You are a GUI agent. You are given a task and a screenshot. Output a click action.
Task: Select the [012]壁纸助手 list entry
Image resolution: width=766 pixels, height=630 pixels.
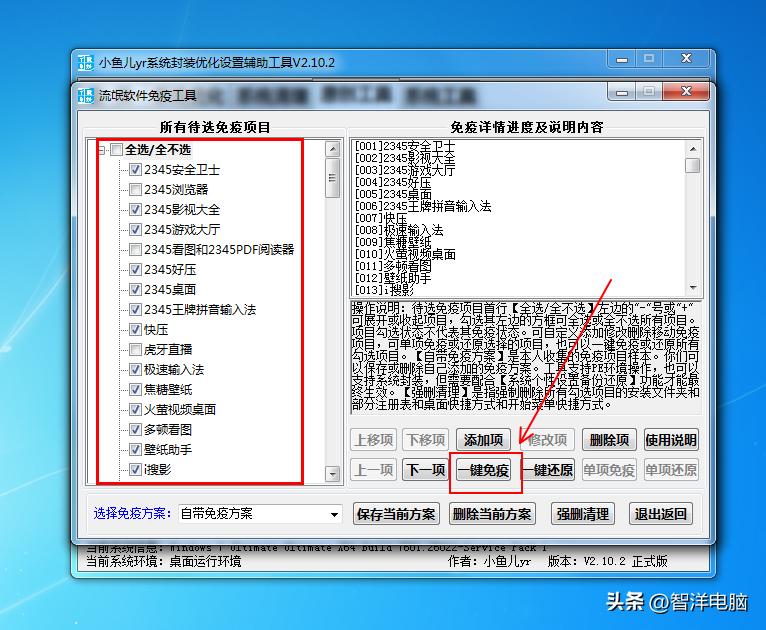393,278
